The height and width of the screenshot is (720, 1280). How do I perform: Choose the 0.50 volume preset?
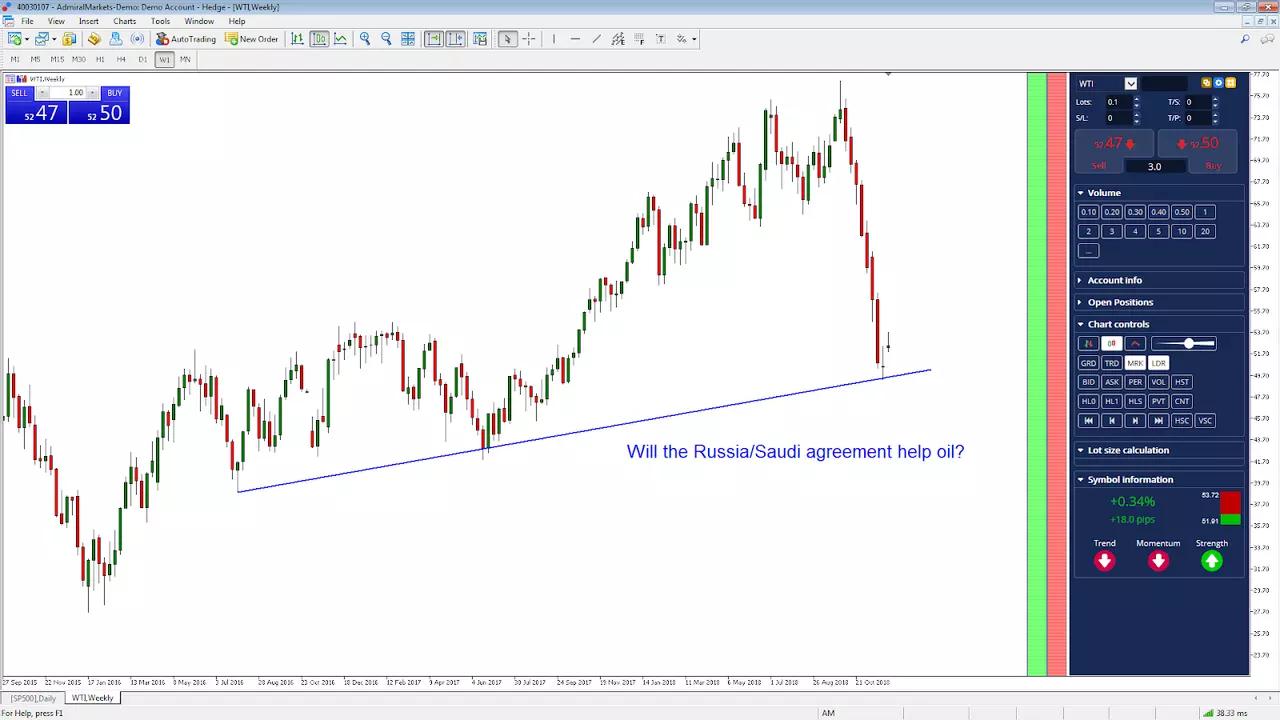1182,212
